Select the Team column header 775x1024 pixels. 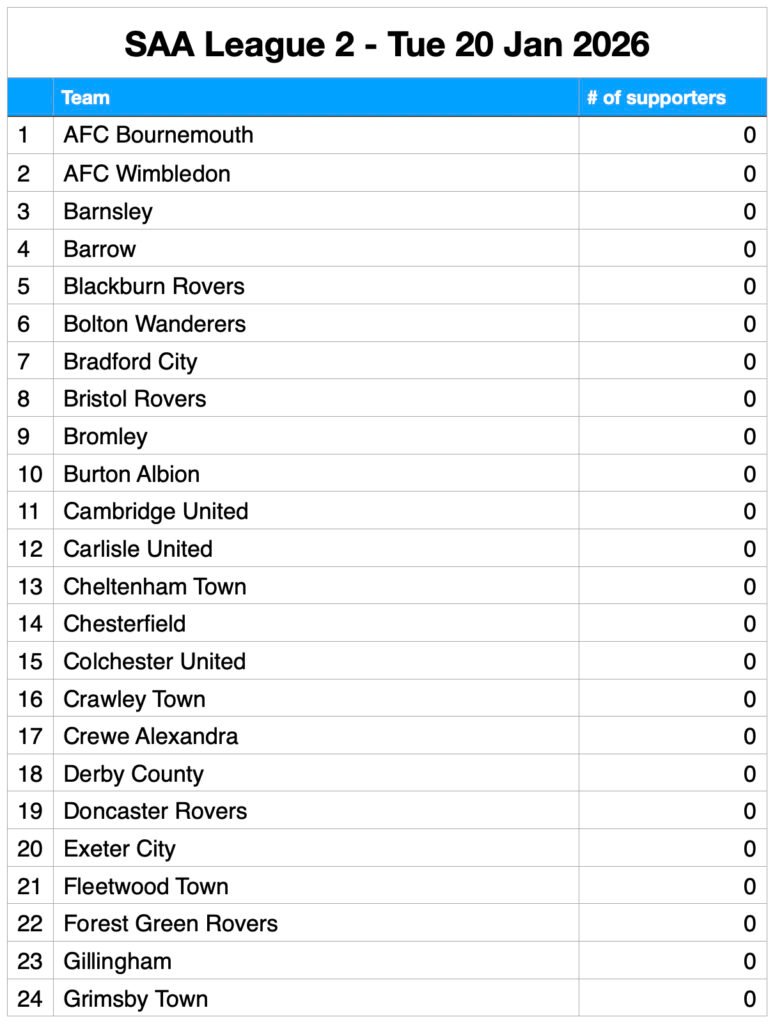tap(86, 98)
